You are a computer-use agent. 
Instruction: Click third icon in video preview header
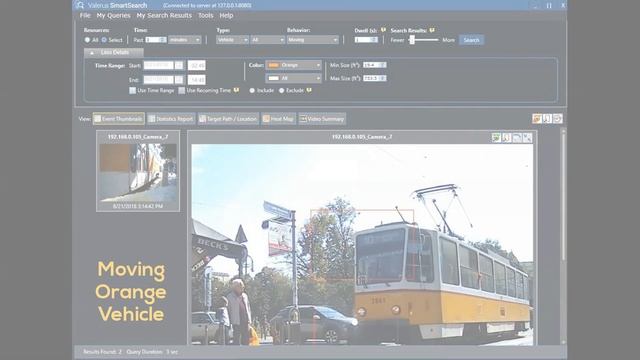(x=517, y=138)
